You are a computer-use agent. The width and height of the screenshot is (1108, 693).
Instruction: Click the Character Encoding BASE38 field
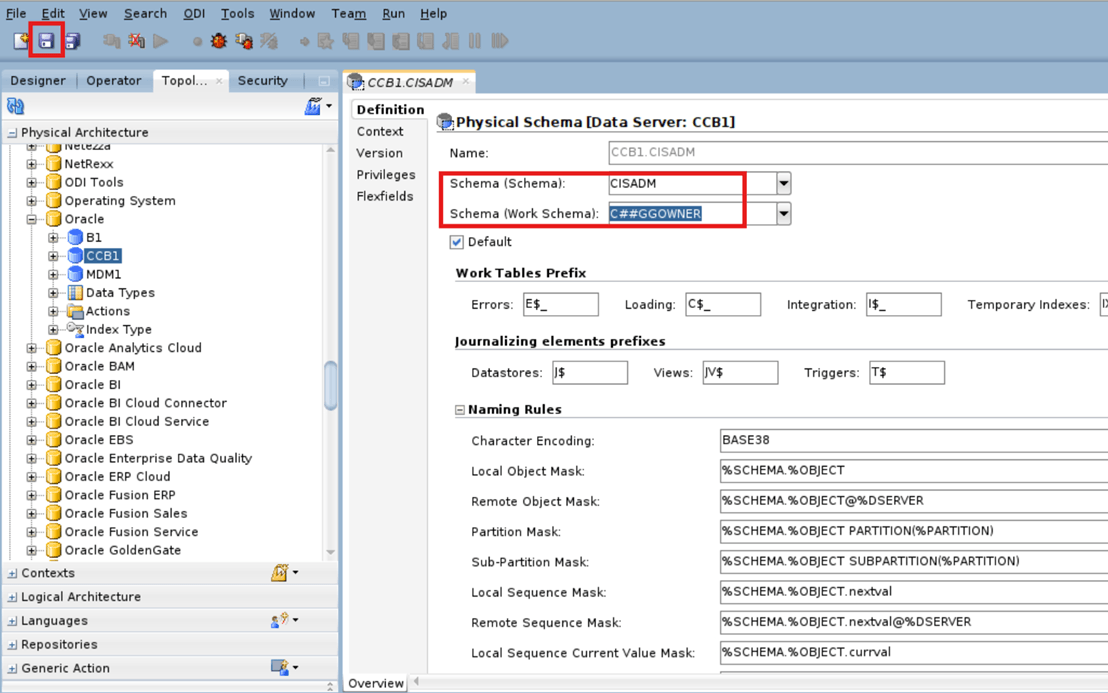click(914, 440)
